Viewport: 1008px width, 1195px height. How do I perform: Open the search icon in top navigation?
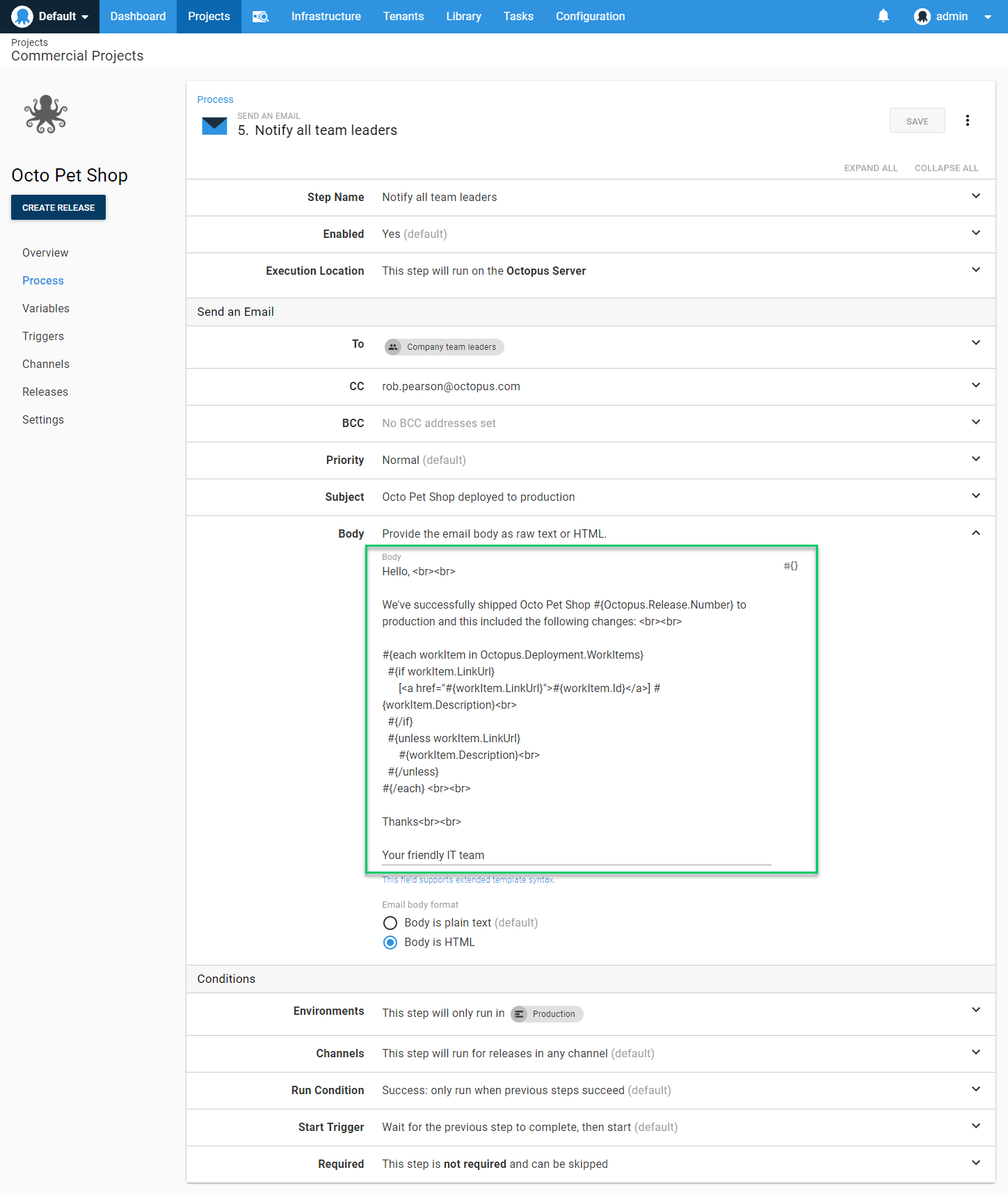[260, 17]
